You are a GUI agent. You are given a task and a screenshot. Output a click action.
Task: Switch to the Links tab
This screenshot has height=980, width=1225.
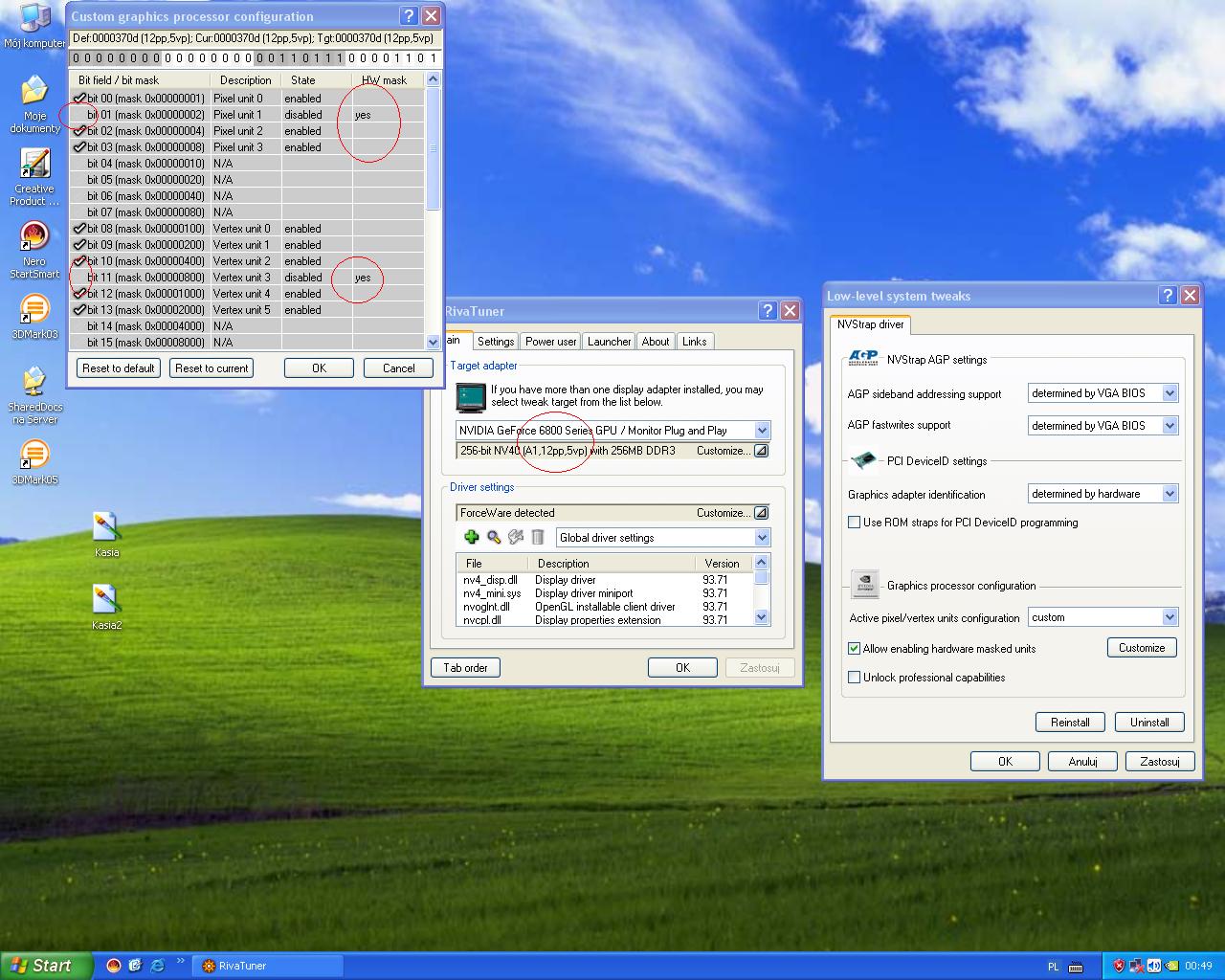coord(695,342)
